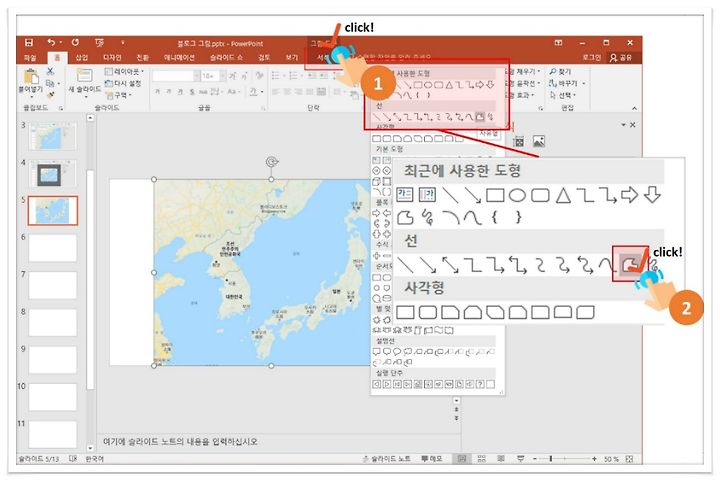Screen dimensions: 720x480
Task: Select the horizontal text box shape in zoomed panel
Action: point(405,195)
